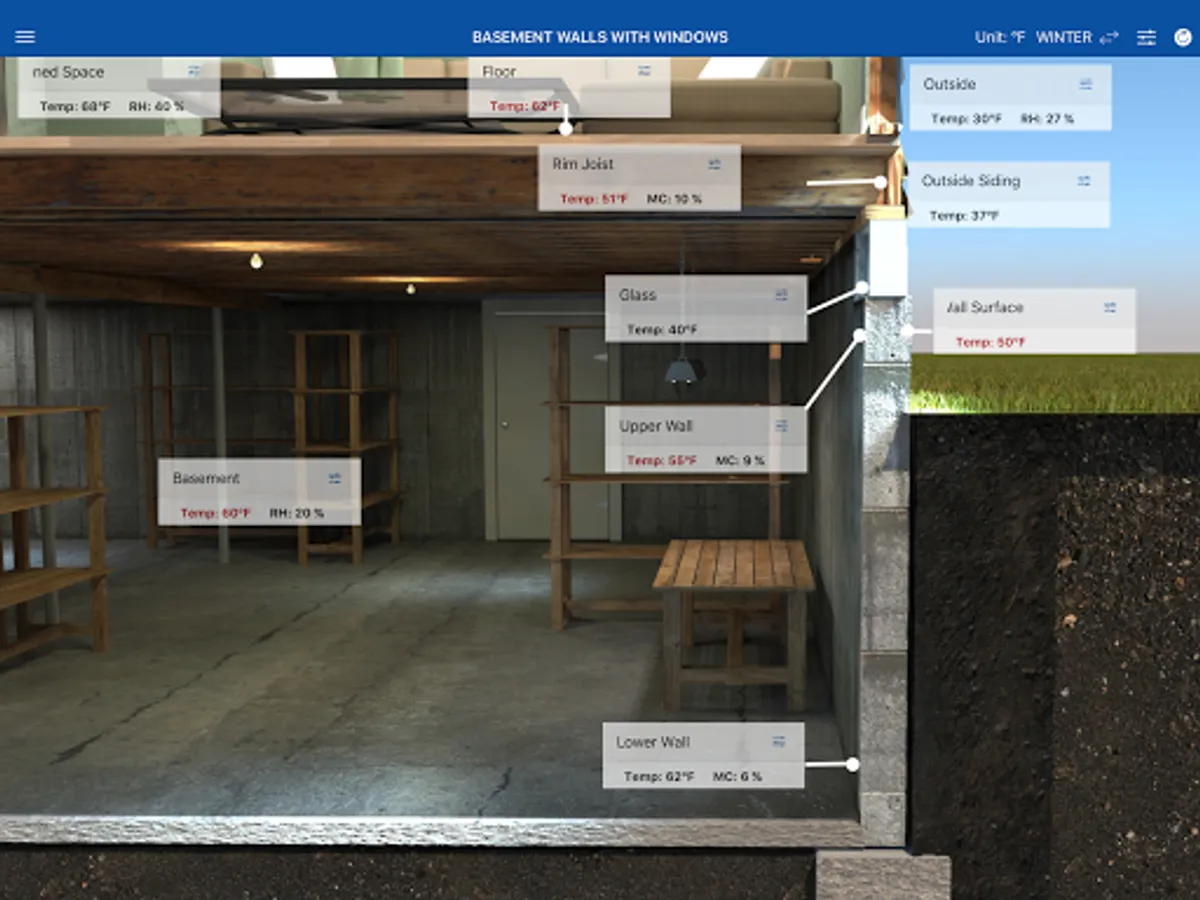
Task: Select the Basement Temp 60°F value
Action: point(216,513)
